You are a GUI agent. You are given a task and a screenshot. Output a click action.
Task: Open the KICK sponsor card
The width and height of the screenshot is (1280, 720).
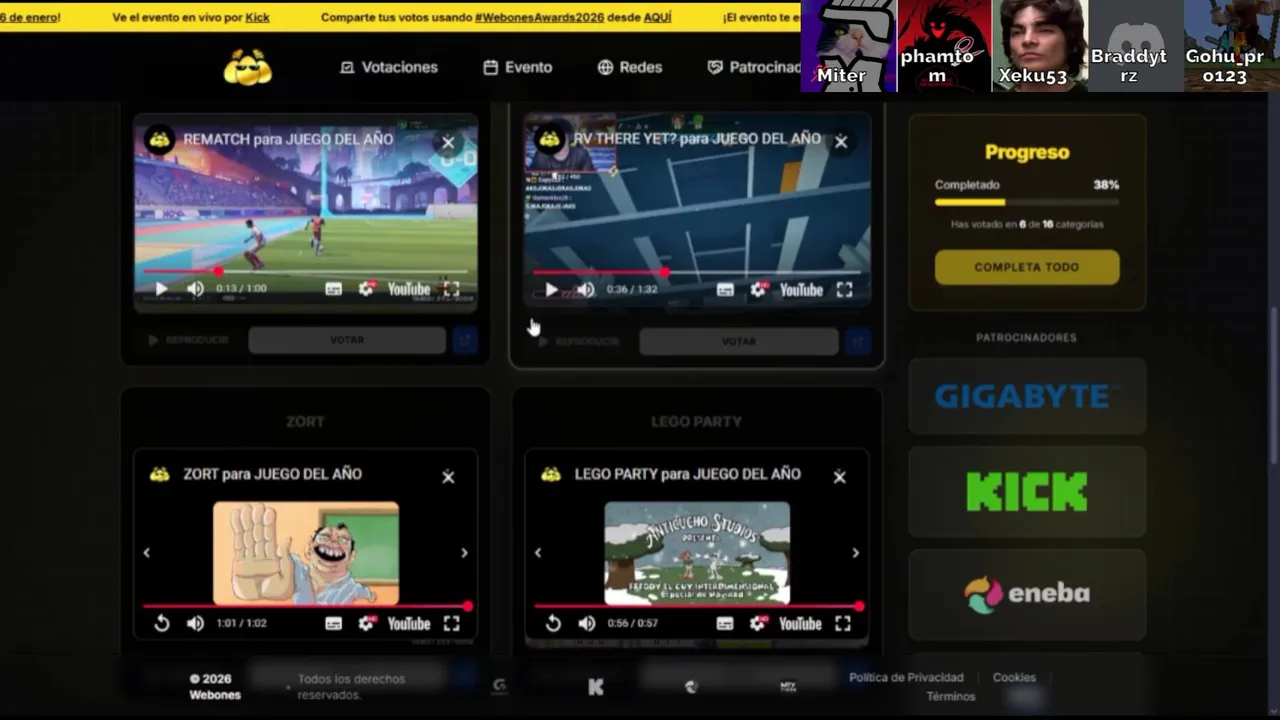point(1027,492)
